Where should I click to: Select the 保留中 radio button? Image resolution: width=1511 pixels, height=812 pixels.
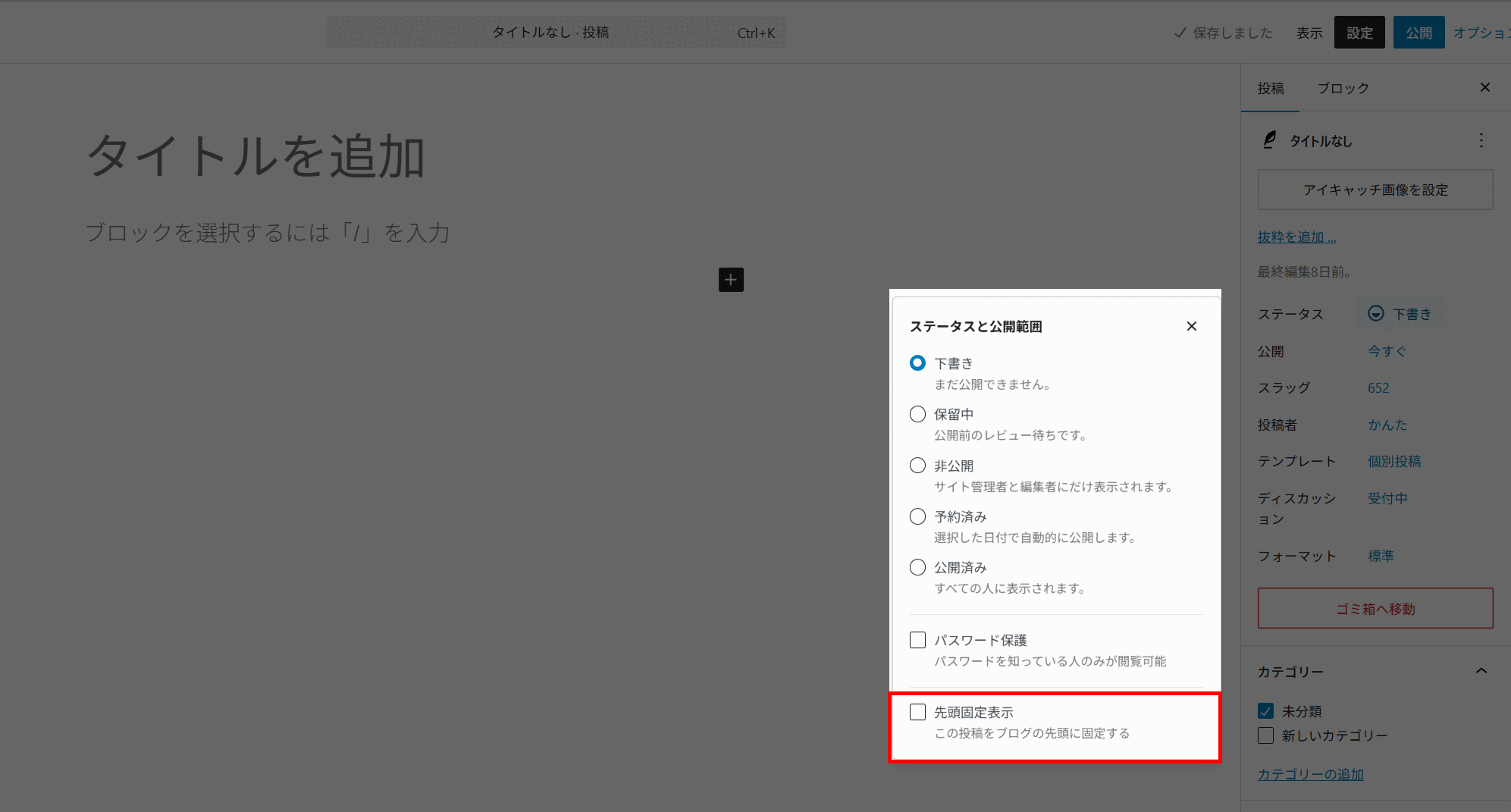[x=917, y=414]
